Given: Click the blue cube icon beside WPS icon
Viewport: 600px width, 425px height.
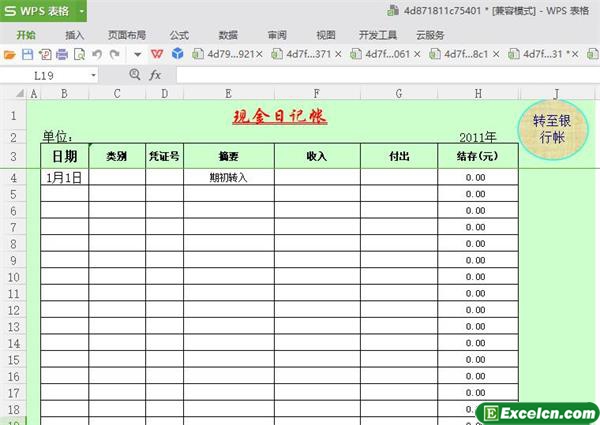Looking at the screenshot, I should [x=176, y=53].
